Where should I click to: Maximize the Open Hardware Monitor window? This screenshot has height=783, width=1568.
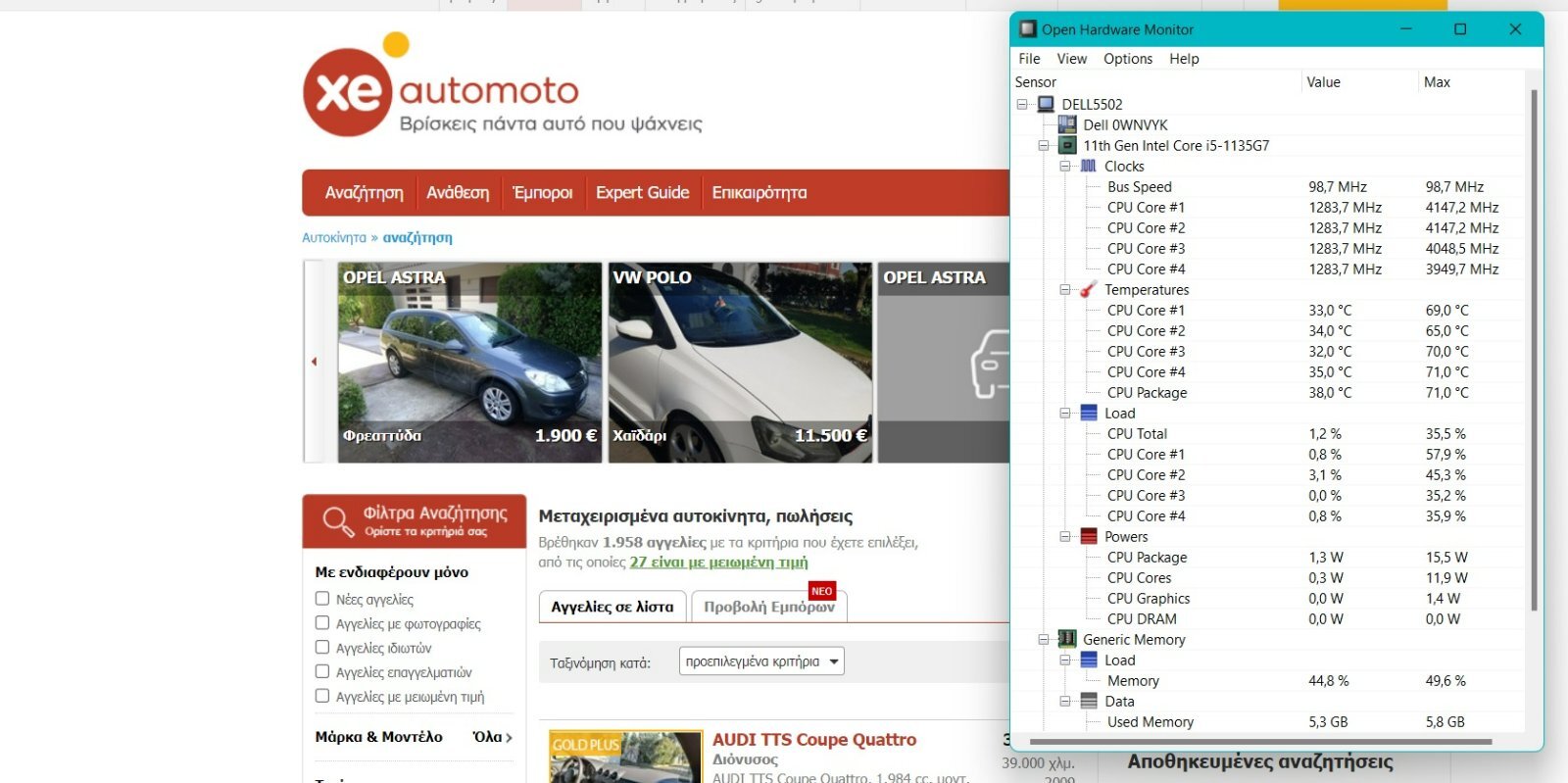pyautogui.click(x=1460, y=28)
